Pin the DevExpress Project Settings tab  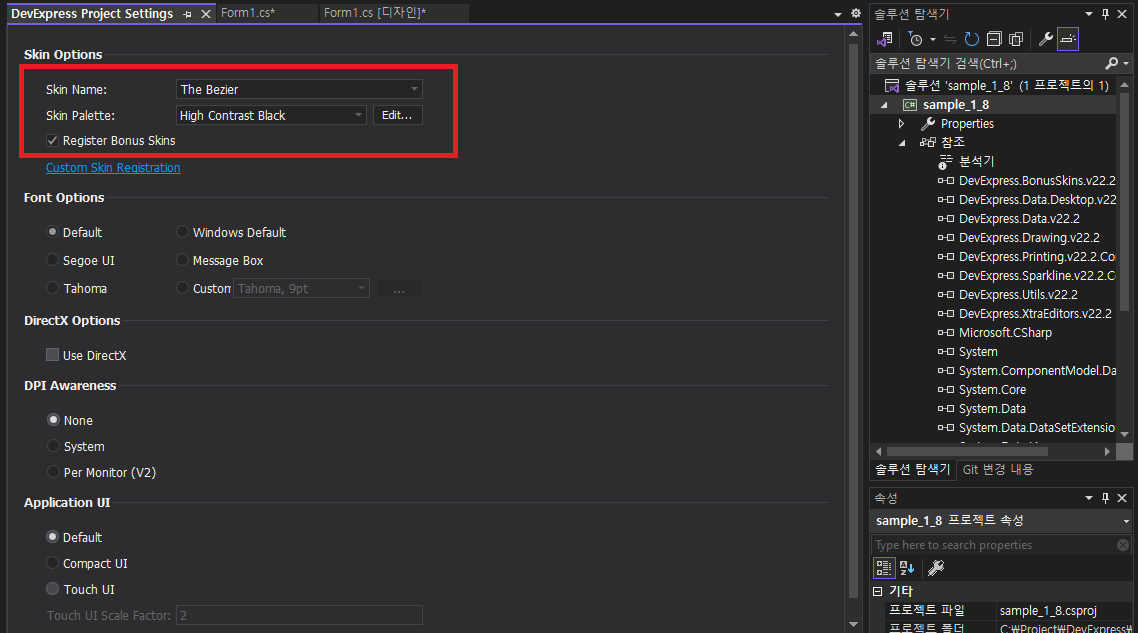click(x=187, y=14)
